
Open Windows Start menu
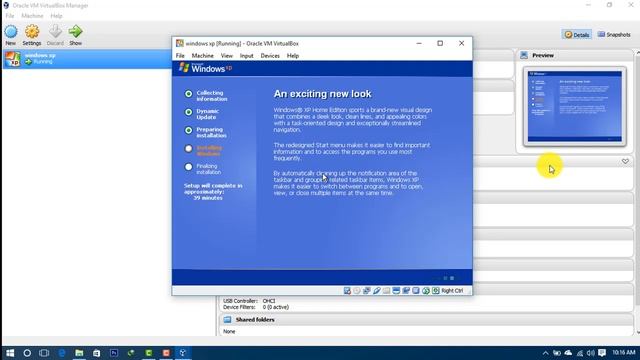[10, 353]
